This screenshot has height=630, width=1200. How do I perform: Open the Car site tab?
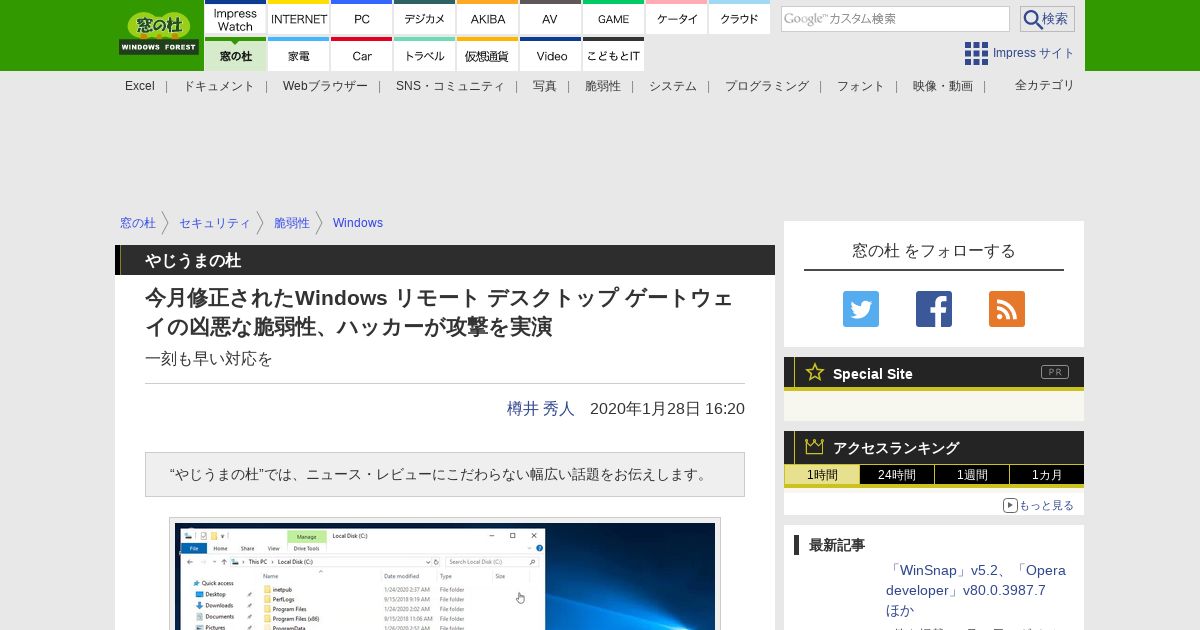[362, 55]
